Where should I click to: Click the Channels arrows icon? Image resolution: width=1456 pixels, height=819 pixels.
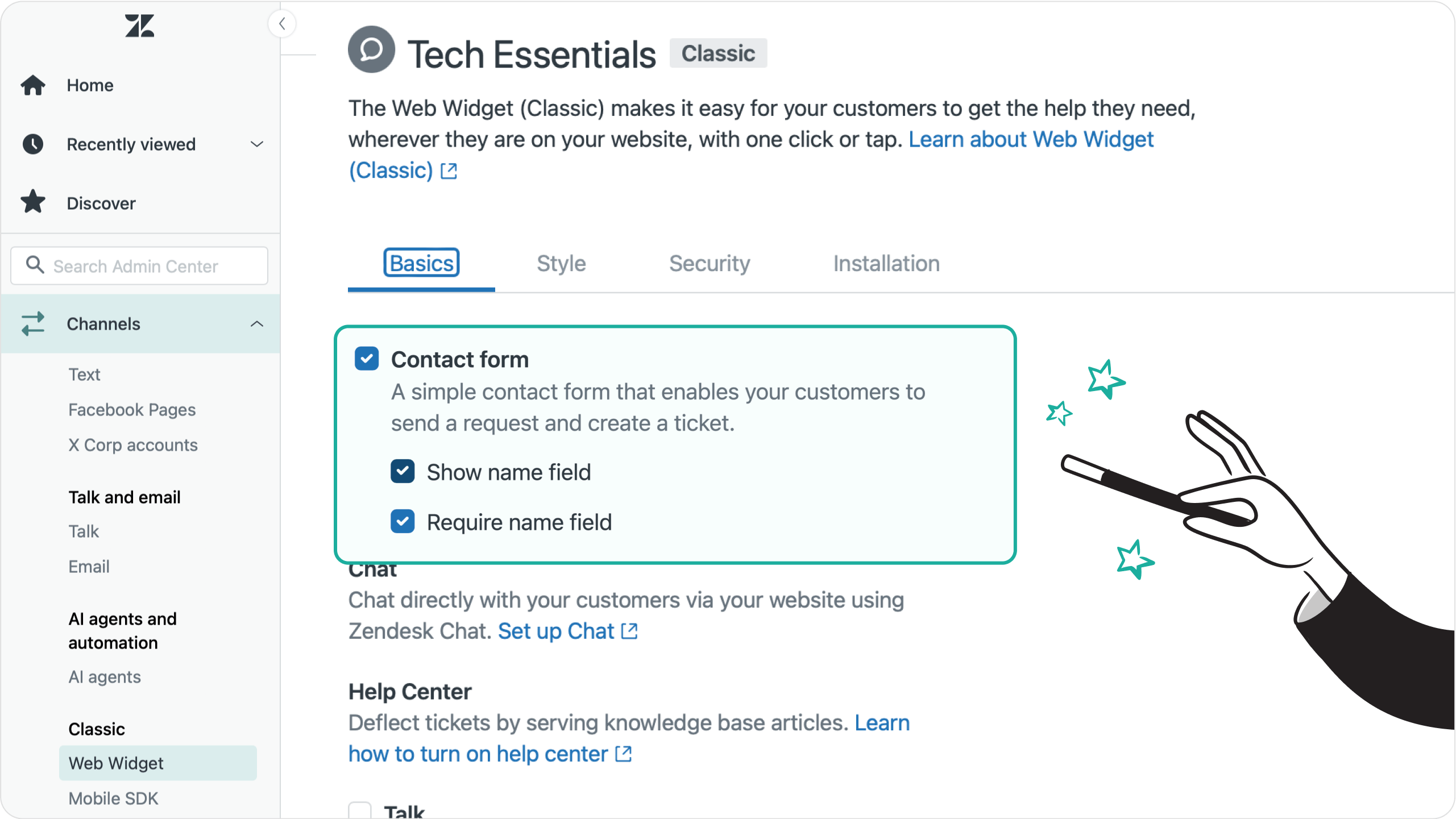[33, 323]
